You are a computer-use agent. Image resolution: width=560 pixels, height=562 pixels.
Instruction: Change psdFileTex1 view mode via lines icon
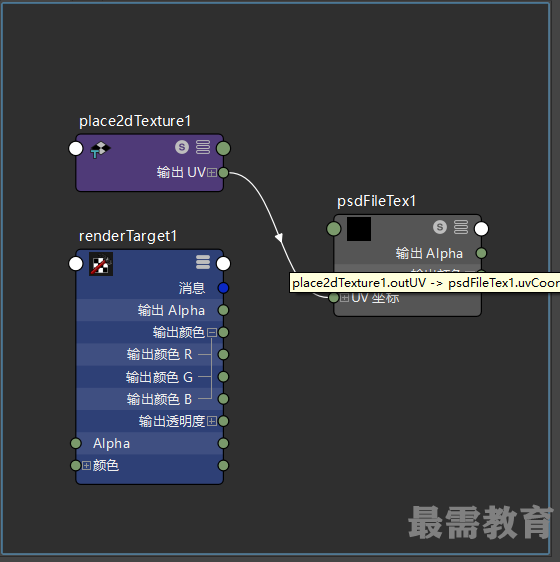click(x=461, y=227)
